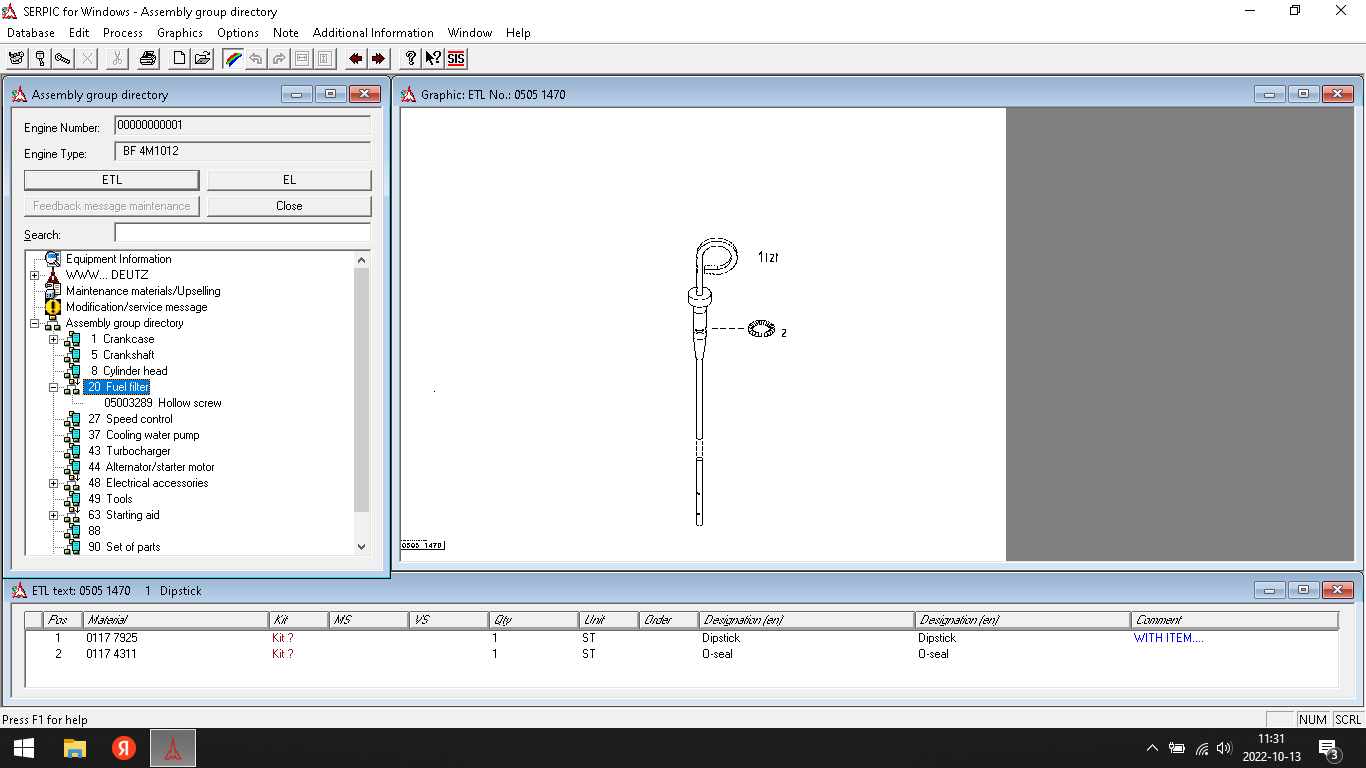Collapse the 20 Fuel filter node
This screenshot has width=1366, height=768.
pyautogui.click(x=54, y=387)
